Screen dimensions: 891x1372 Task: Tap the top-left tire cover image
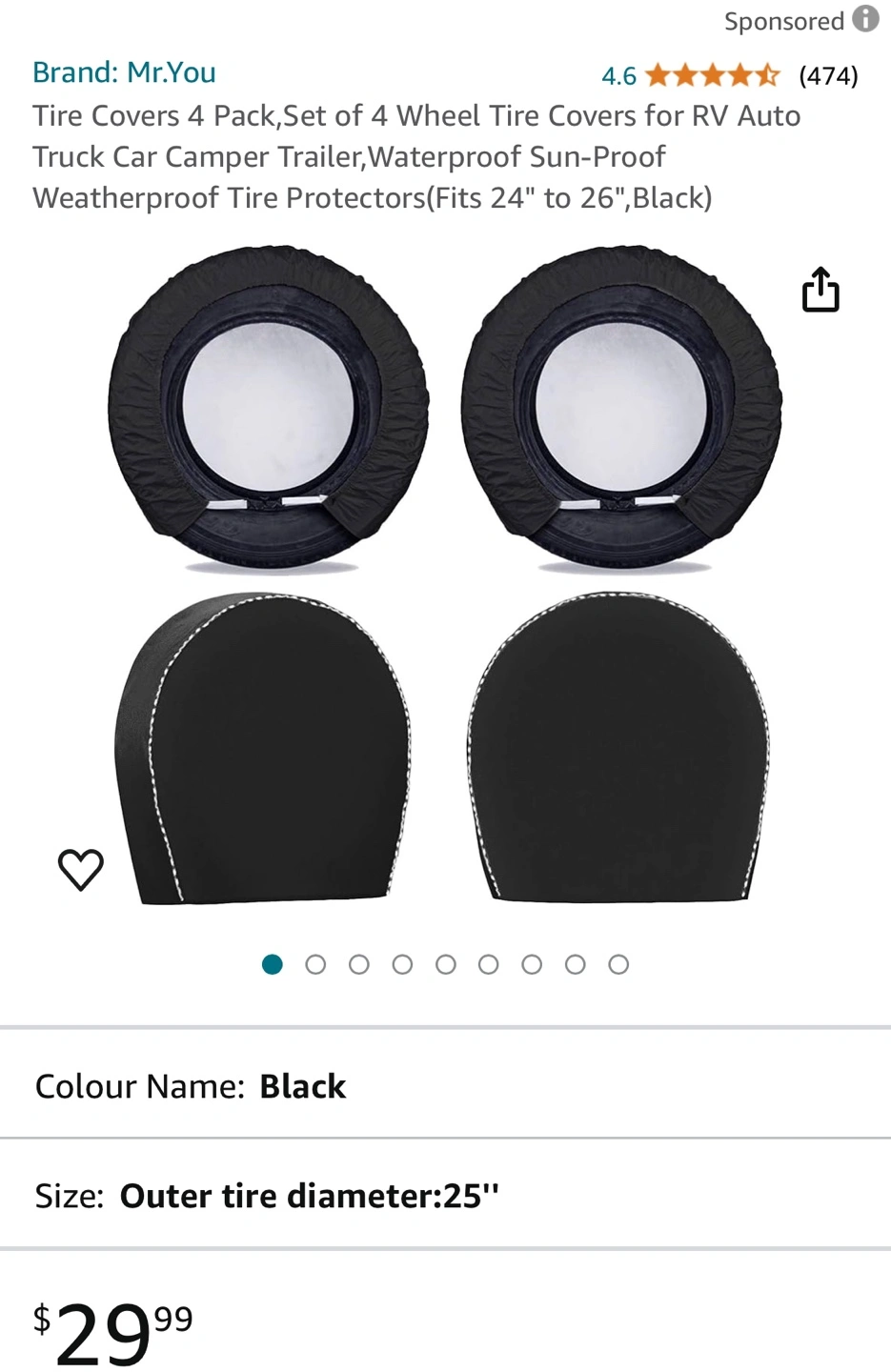click(268, 410)
